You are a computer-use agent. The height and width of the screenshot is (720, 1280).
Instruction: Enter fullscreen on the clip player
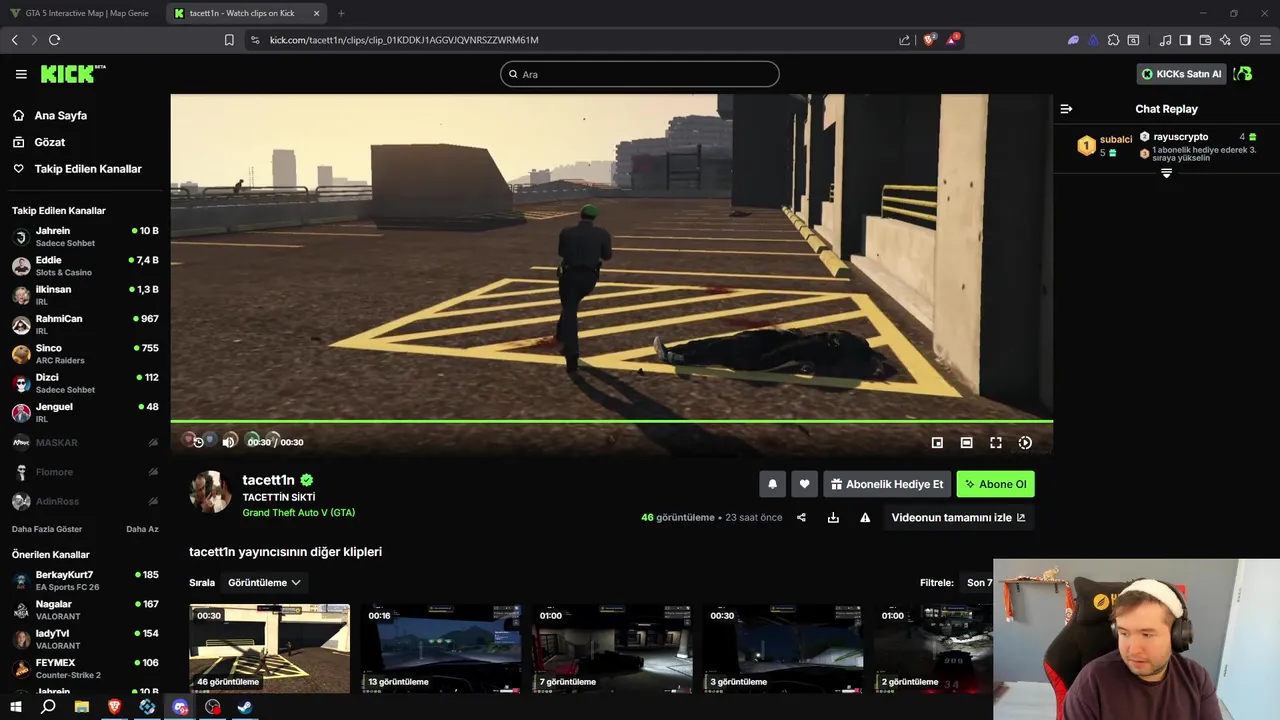[996, 442]
